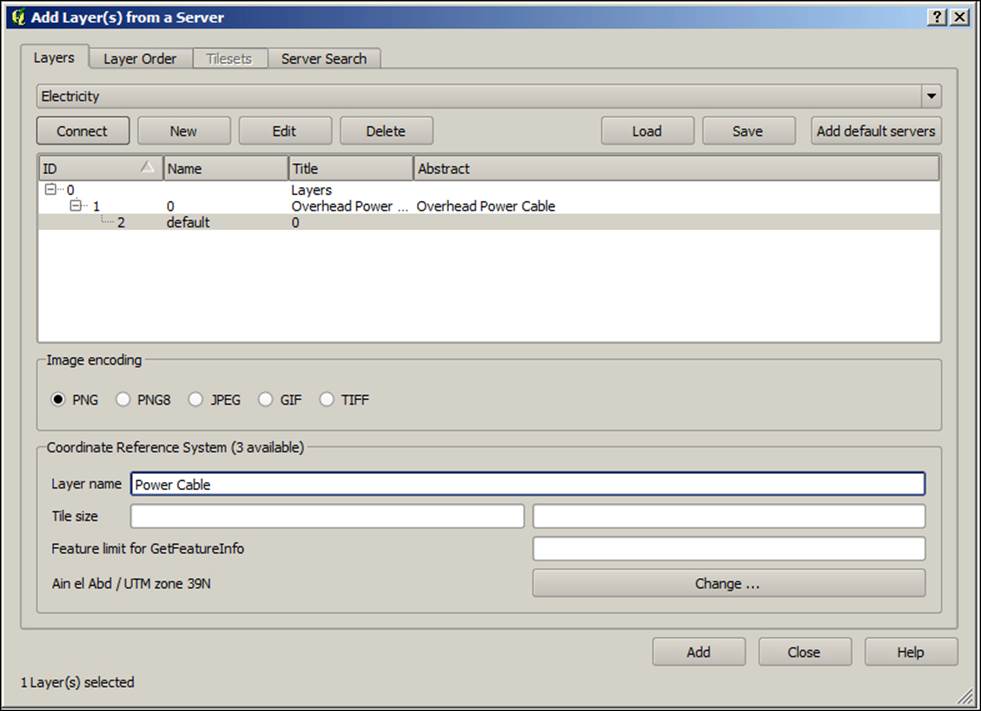Add default servers to the list

[x=875, y=130]
